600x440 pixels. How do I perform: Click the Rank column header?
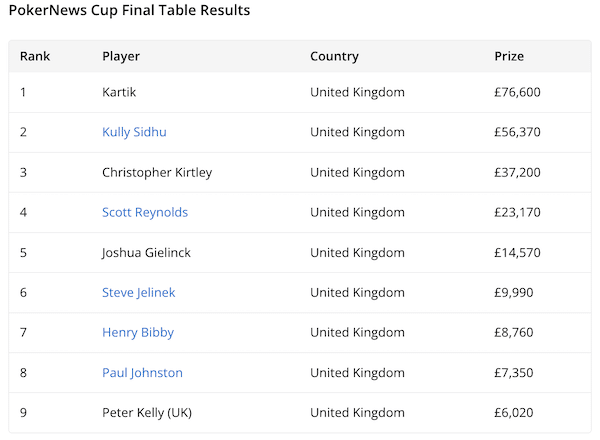click(35, 56)
